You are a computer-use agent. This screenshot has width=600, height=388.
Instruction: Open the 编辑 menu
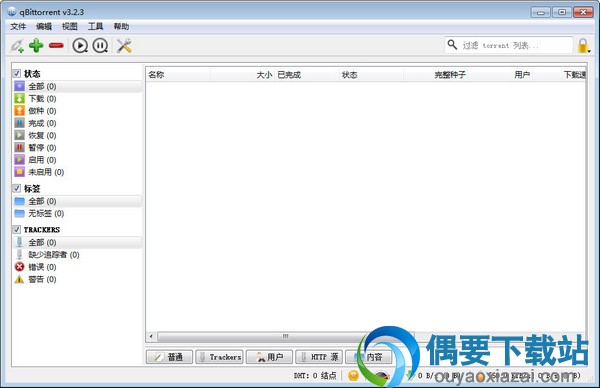click(x=44, y=26)
